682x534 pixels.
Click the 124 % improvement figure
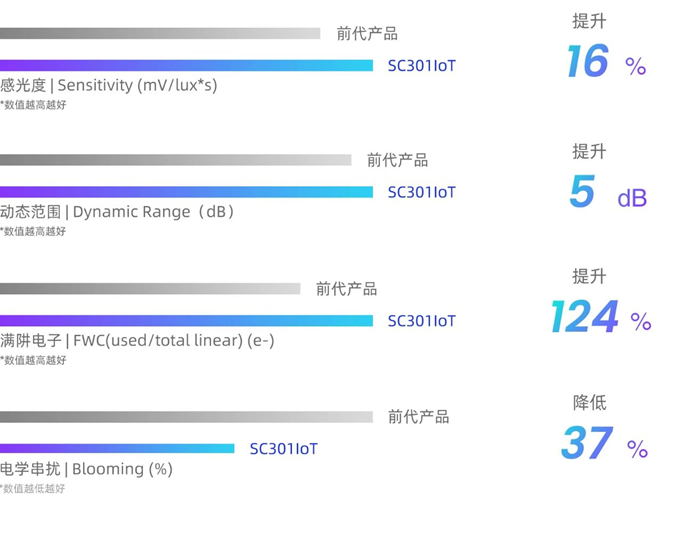click(600, 319)
